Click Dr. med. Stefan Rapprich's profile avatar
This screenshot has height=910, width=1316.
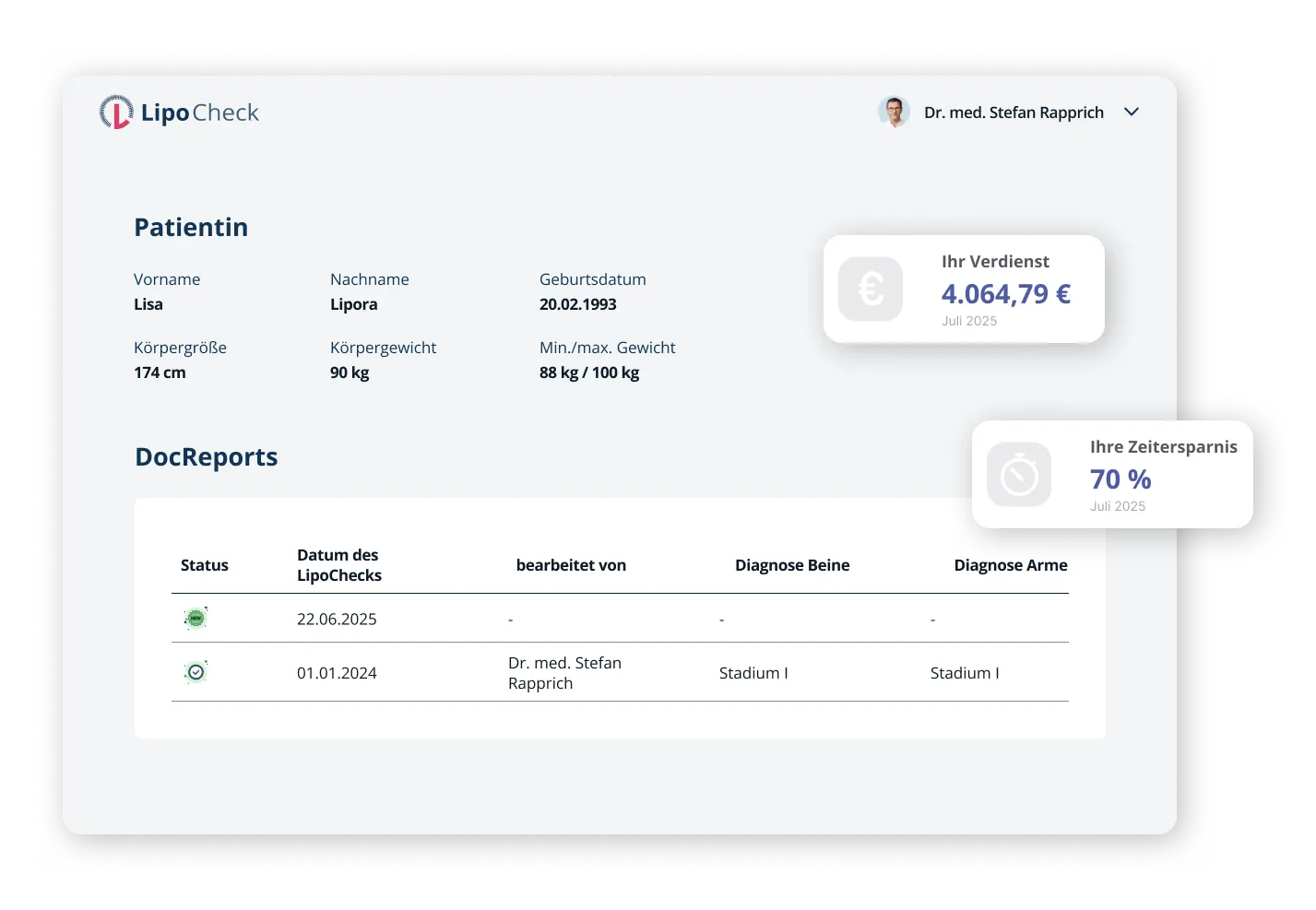[893, 112]
